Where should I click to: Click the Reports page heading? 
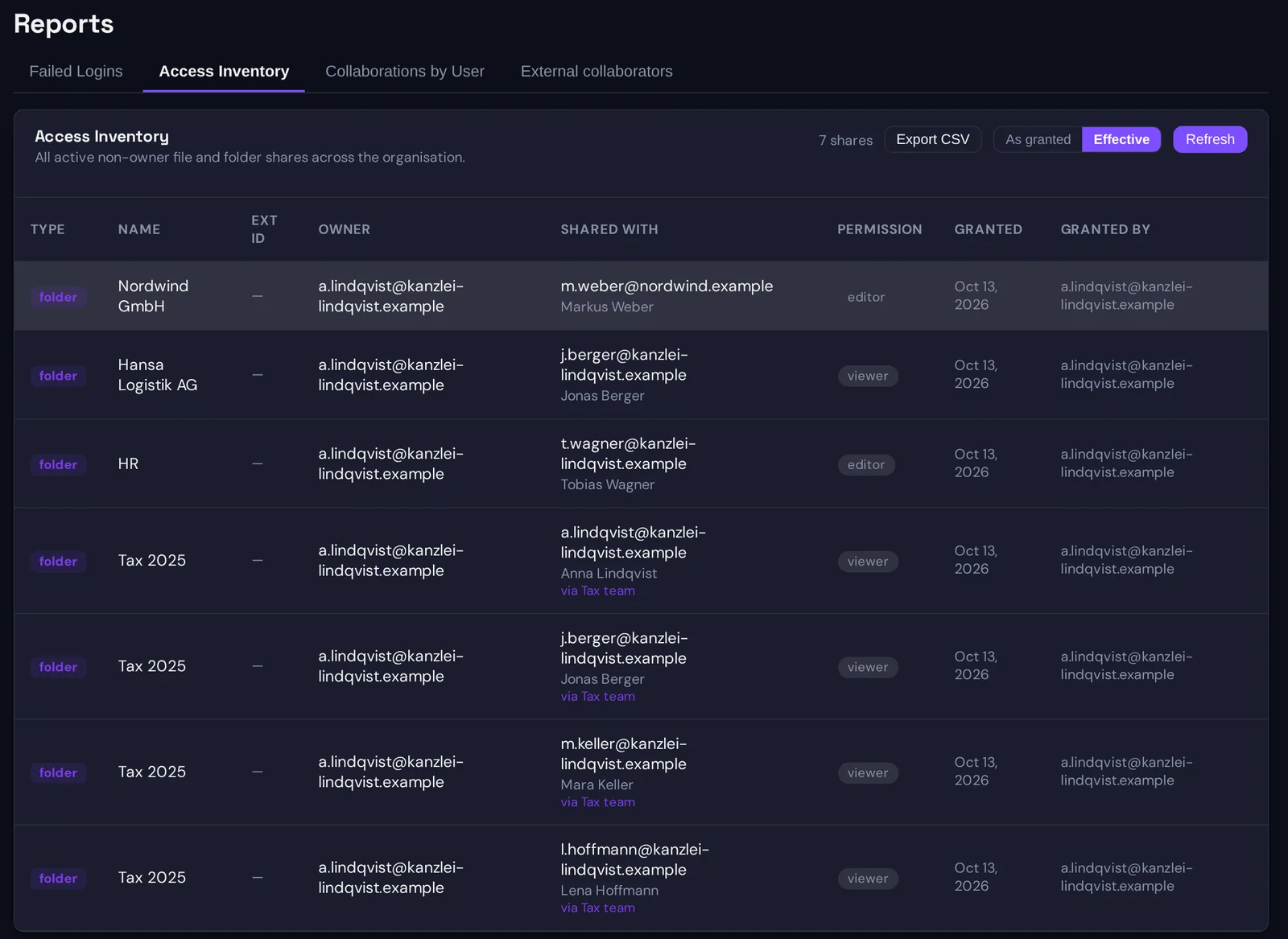(x=64, y=24)
